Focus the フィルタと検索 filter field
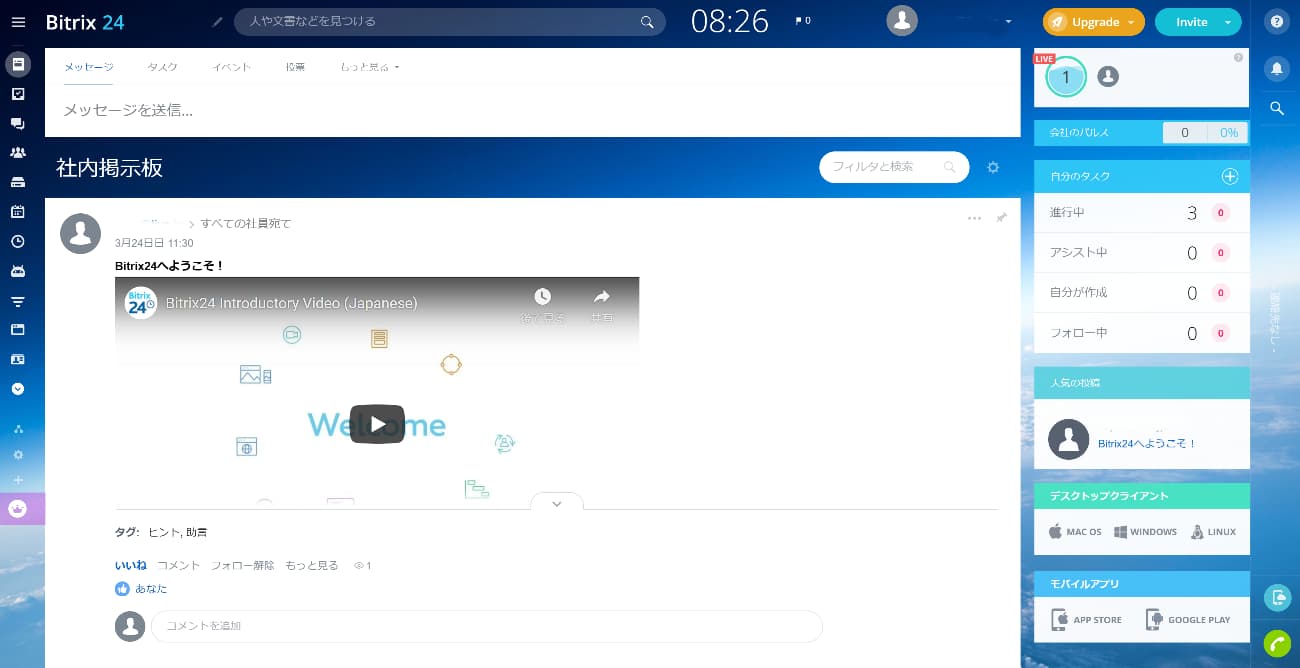 [894, 167]
